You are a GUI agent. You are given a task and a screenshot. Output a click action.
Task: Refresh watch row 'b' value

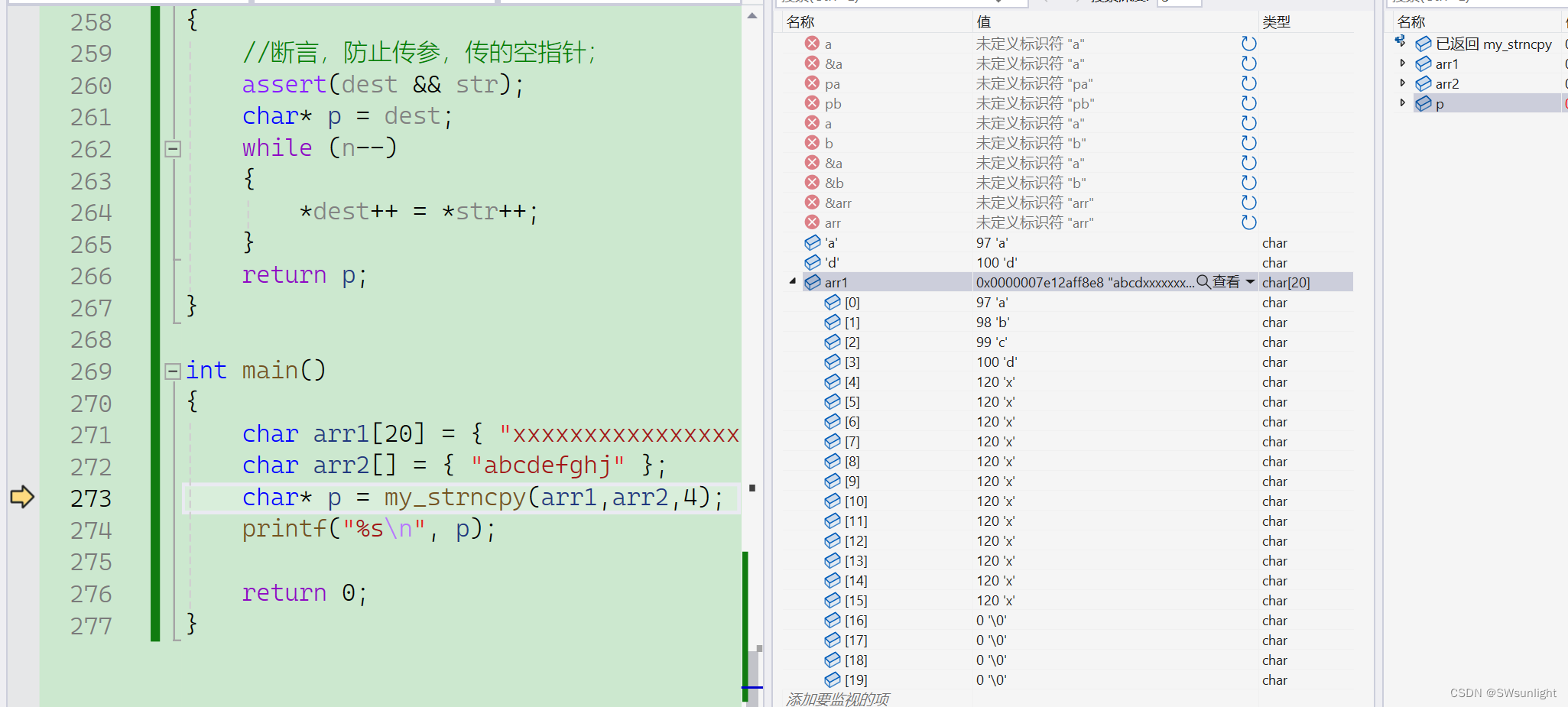[x=1248, y=143]
